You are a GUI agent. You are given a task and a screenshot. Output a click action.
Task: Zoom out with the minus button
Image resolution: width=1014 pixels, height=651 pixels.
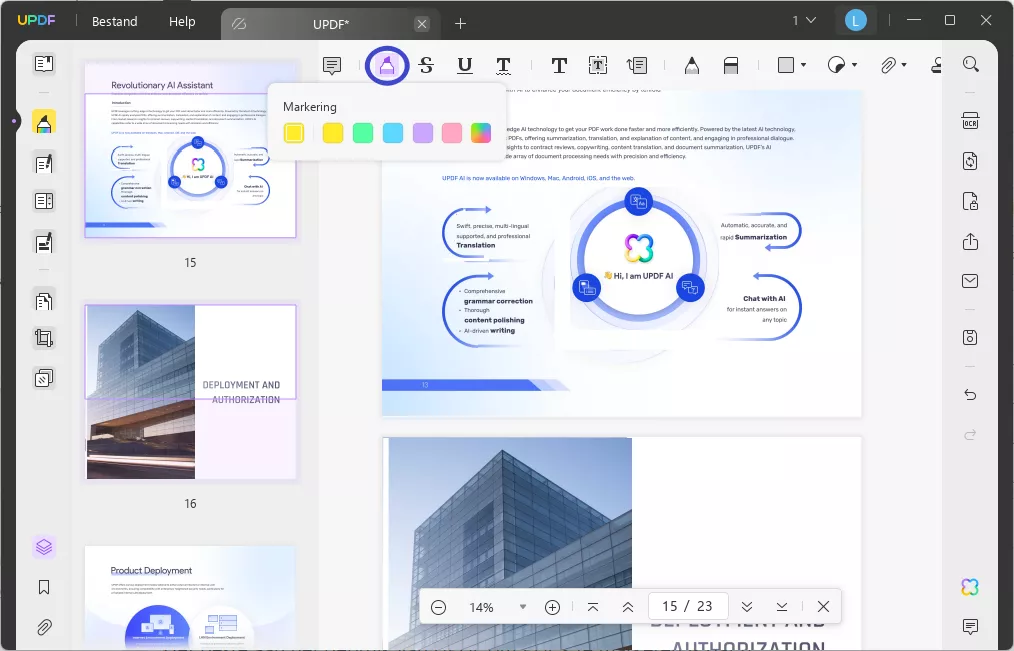point(438,607)
